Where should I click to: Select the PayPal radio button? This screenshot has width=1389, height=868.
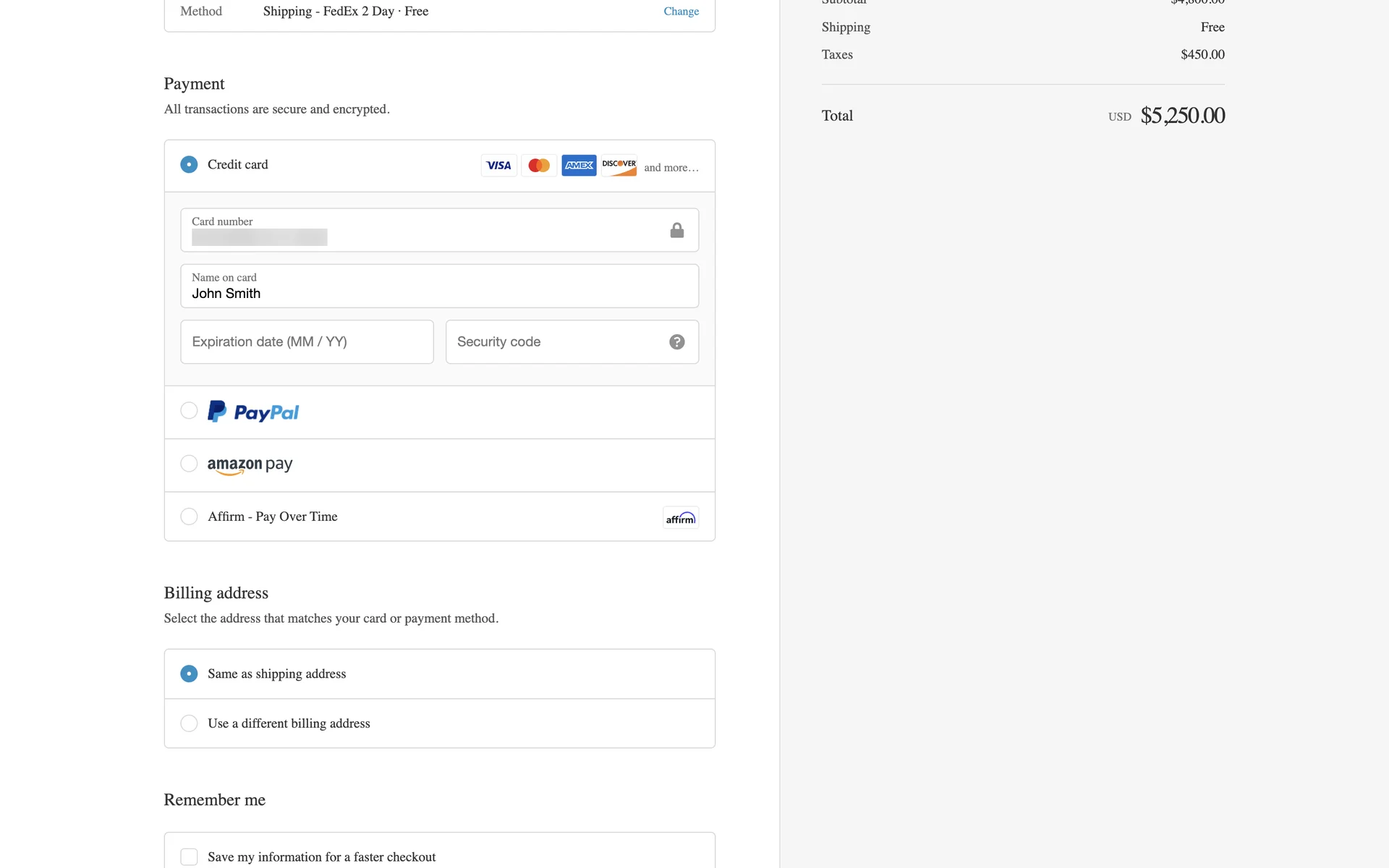(189, 411)
